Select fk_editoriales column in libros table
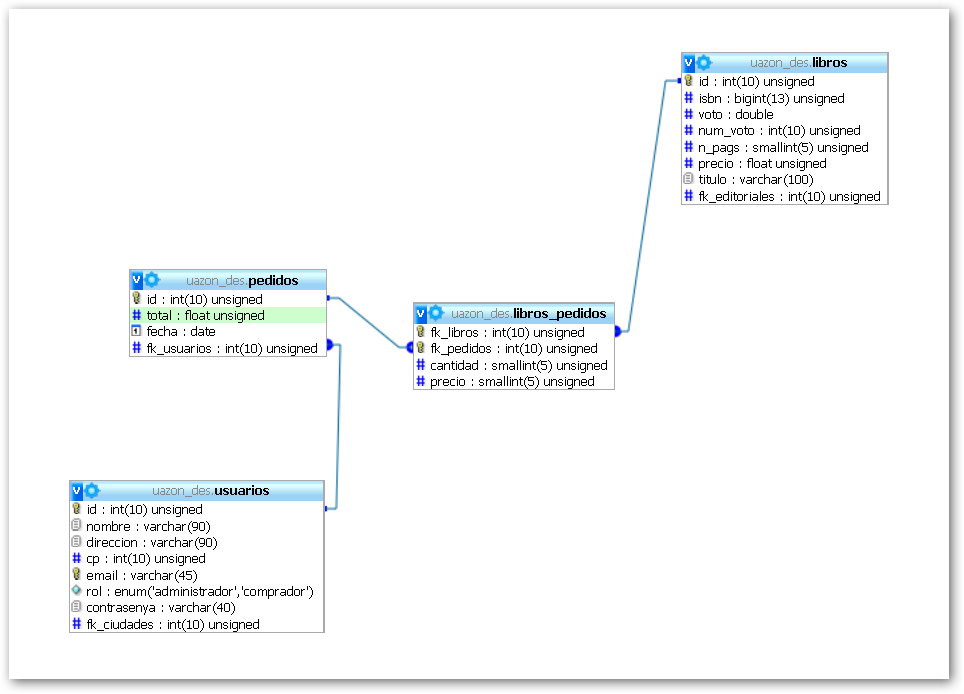This screenshot has height=694, width=964. pos(789,196)
